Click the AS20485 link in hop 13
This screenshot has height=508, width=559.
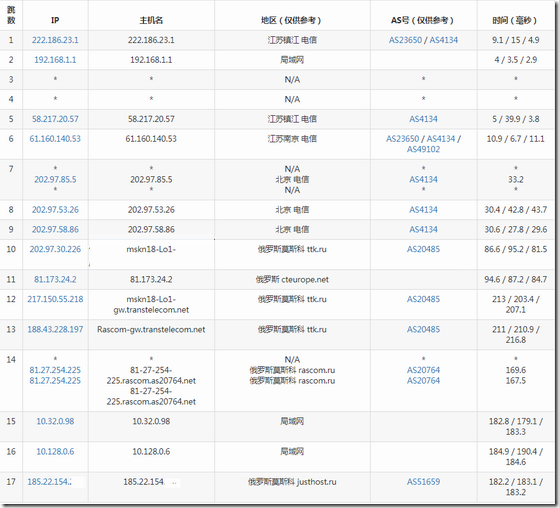pos(424,329)
